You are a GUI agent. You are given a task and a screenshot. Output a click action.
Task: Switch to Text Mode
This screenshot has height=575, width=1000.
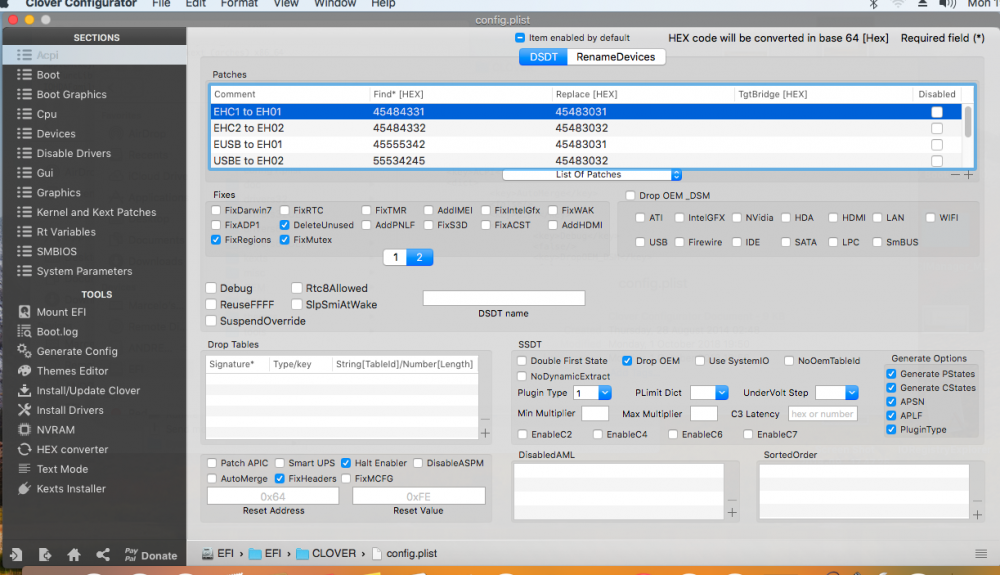[x=62, y=469]
